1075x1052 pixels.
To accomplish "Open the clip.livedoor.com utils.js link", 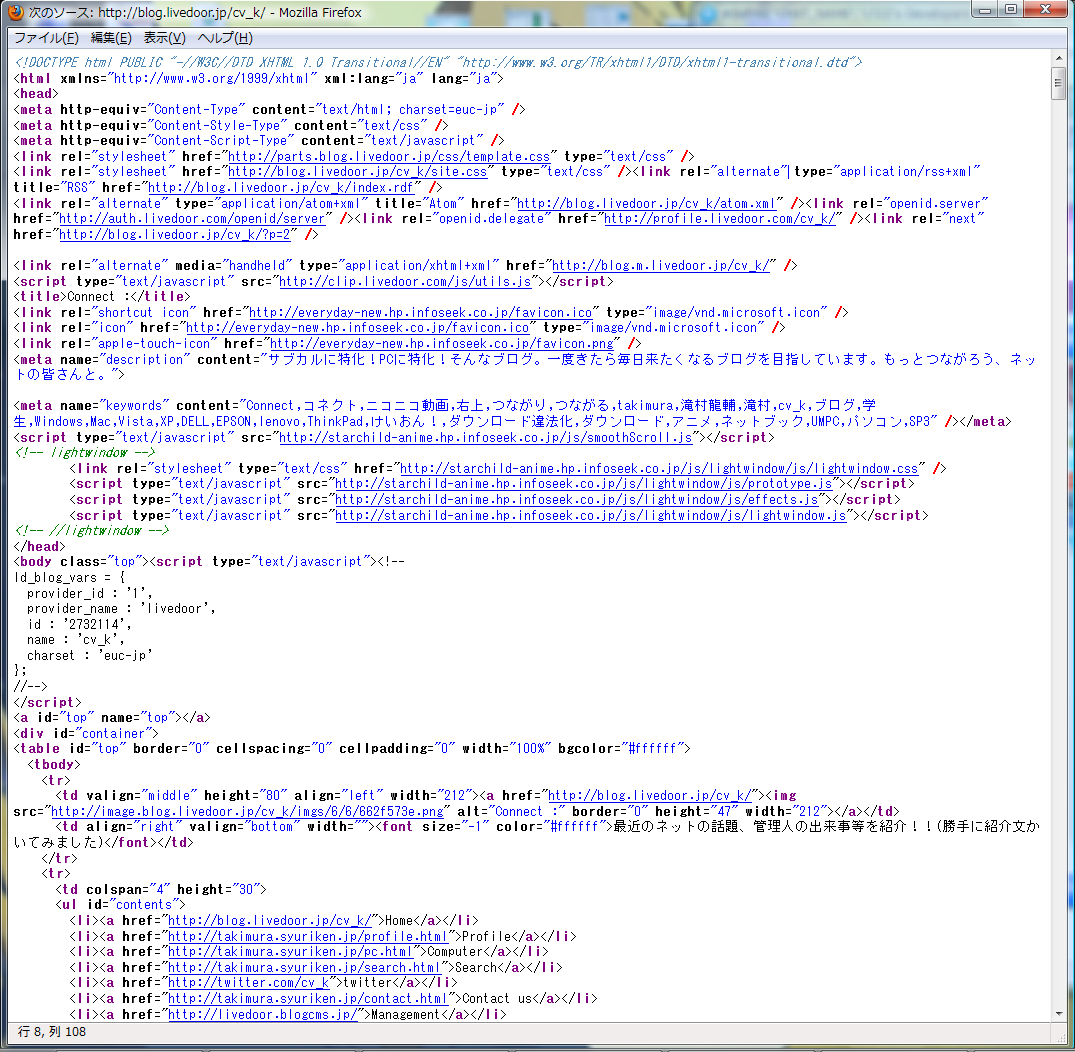I will point(405,281).
